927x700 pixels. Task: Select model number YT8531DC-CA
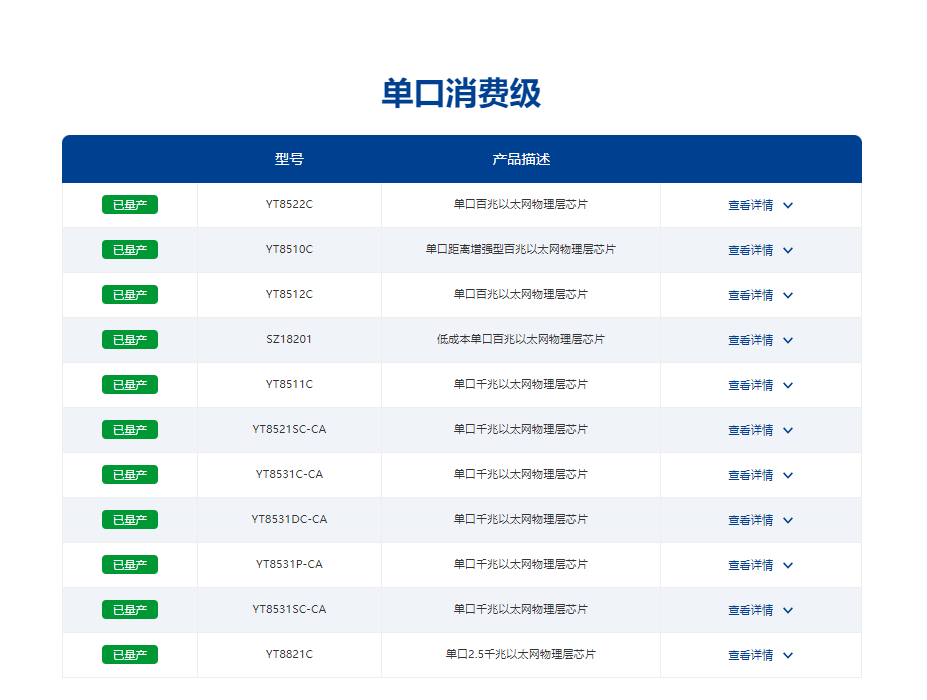[x=289, y=518]
